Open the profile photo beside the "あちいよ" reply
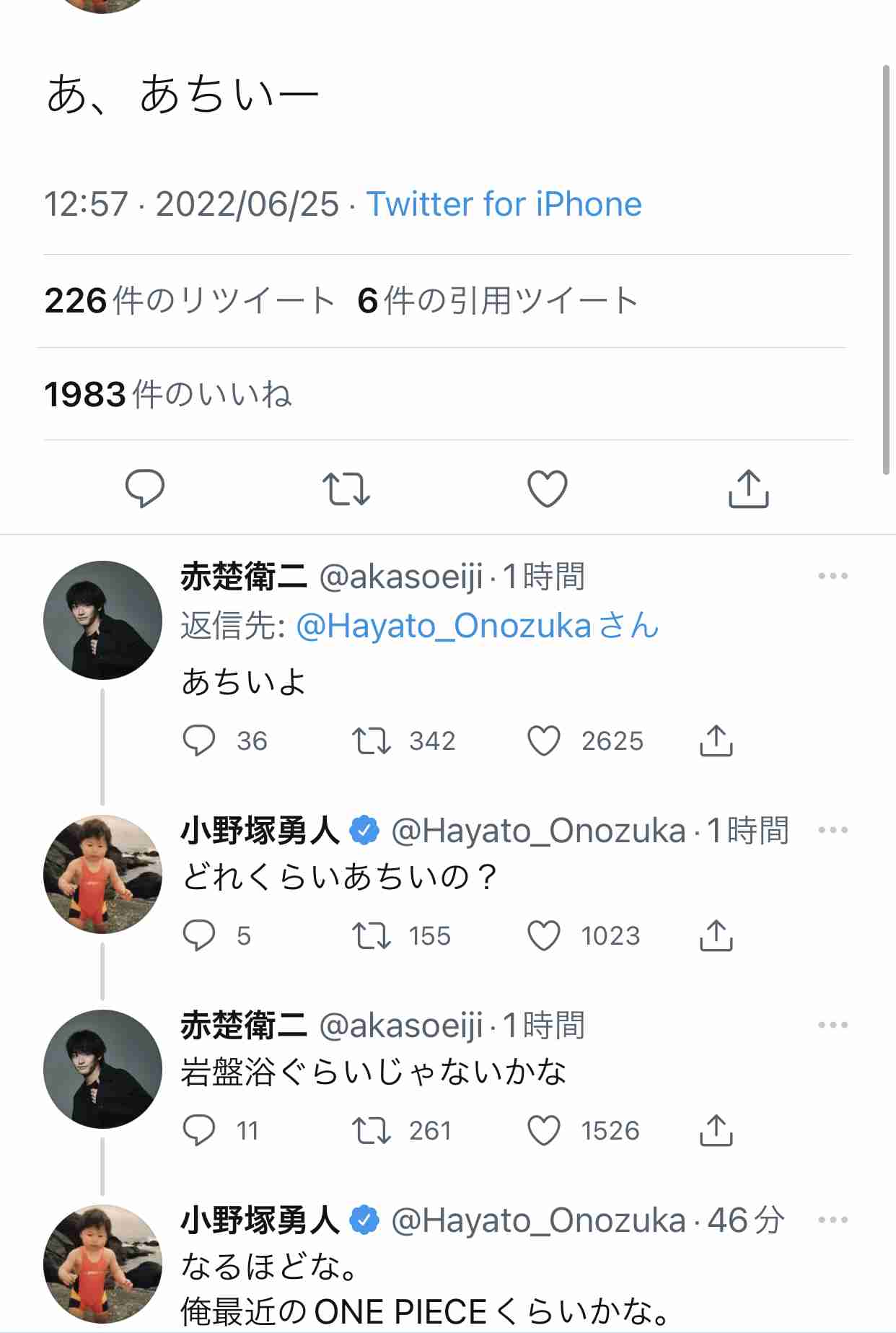 (102, 620)
